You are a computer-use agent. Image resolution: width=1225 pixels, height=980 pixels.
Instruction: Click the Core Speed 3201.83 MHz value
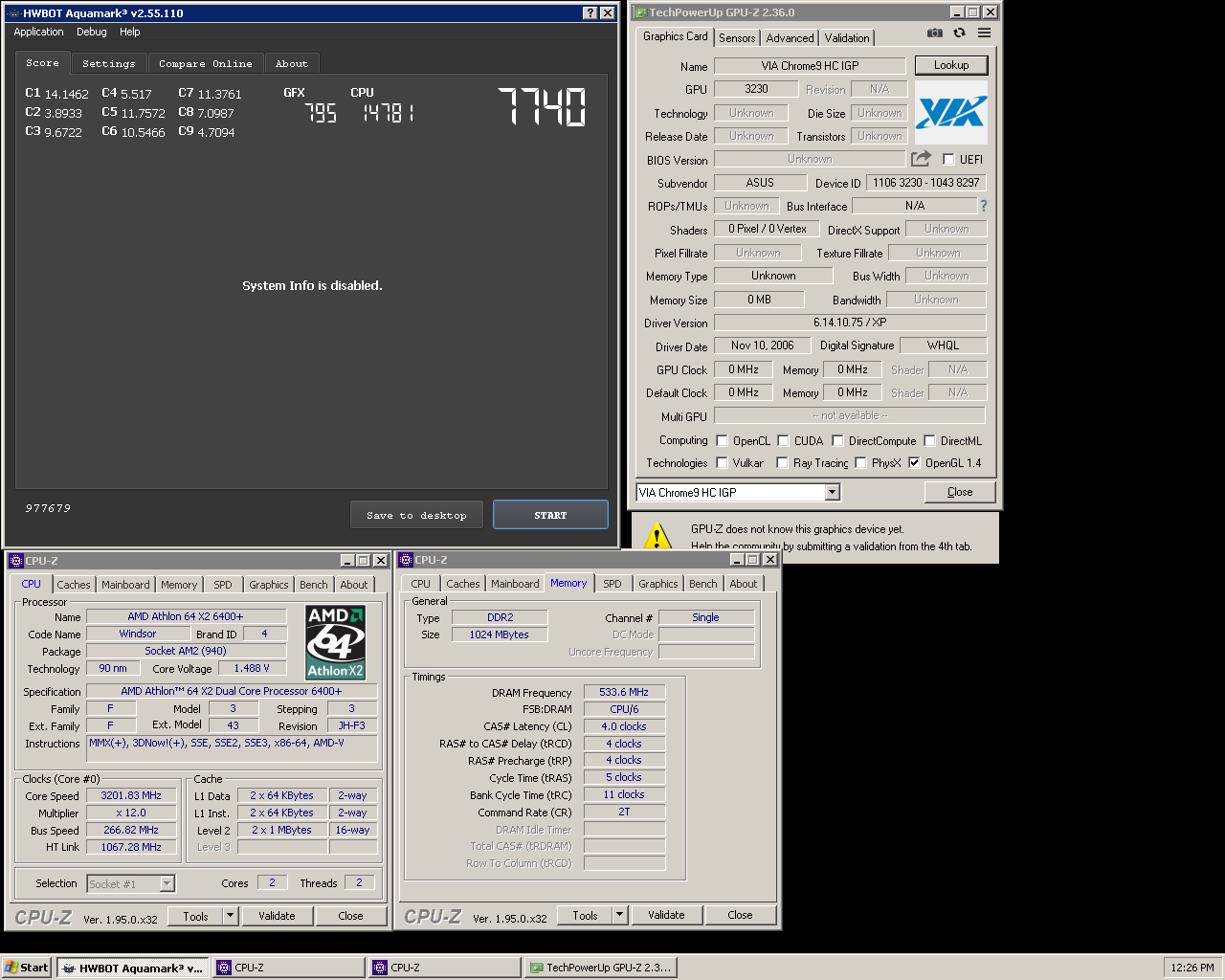coord(131,795)
